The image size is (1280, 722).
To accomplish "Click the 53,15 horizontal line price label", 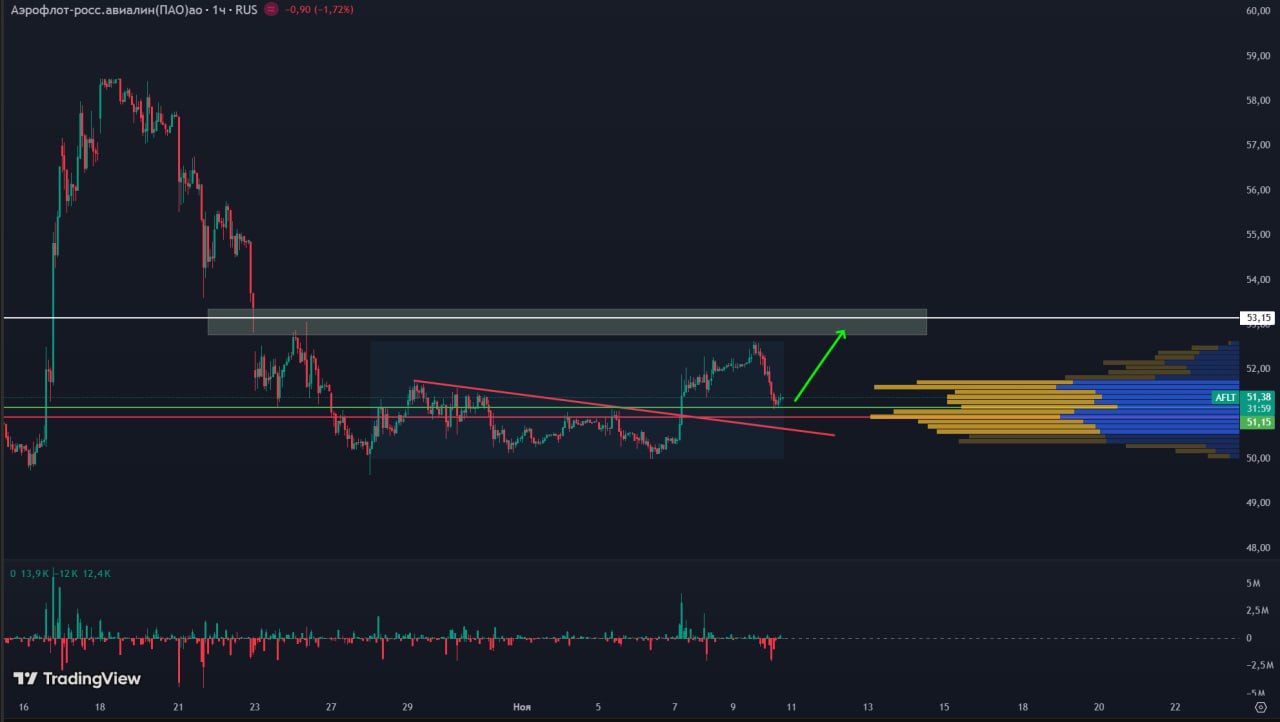I will pos(1258,318).
